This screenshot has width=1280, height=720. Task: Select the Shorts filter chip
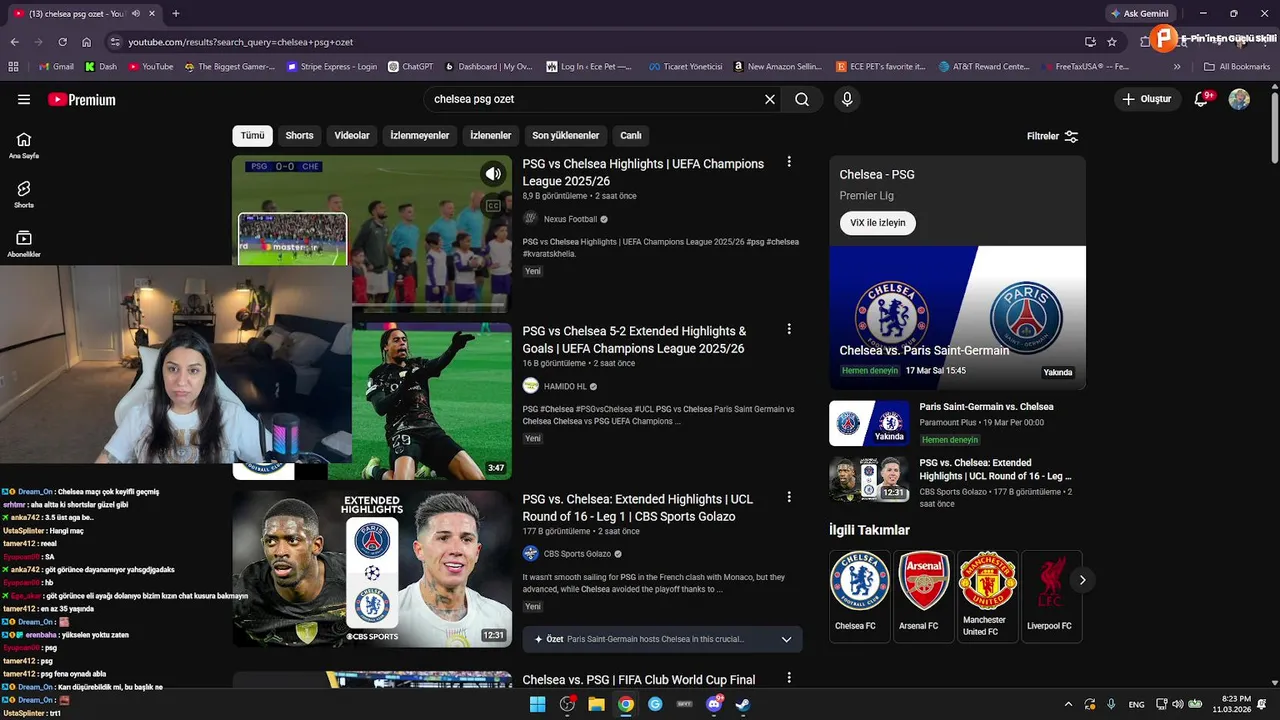click(299, 135)
